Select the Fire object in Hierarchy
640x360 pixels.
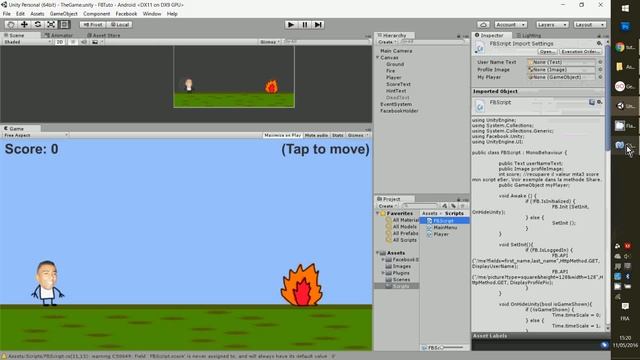click(x=391, y=71)
